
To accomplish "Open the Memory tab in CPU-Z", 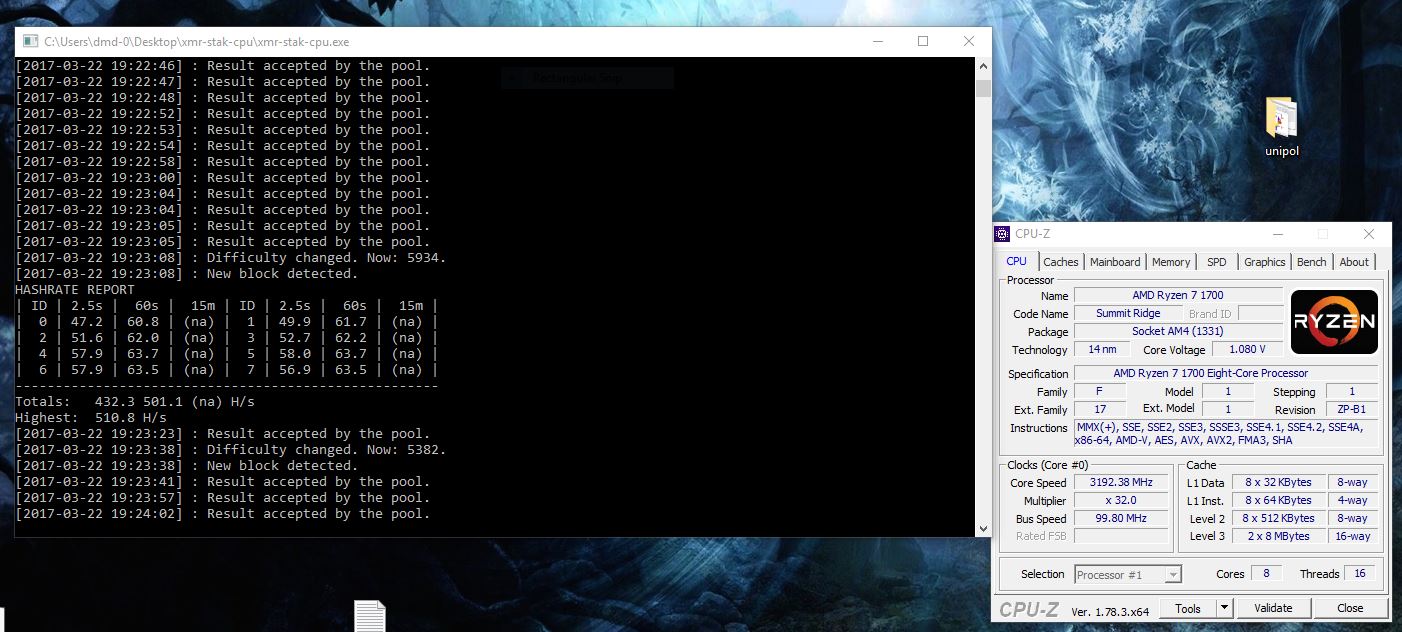I will coord(1171,262).
